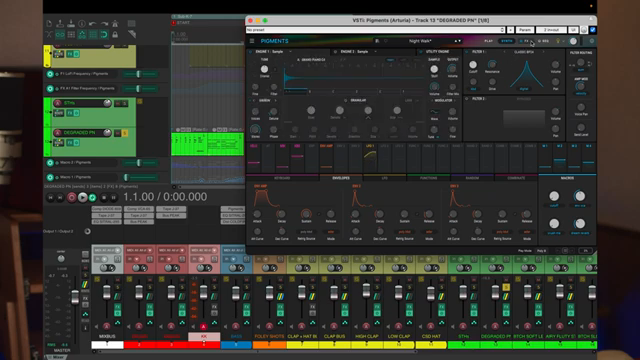The height and width of the screenshot is (360, 640).
Task: Switch to Pigments SYNTH view
Action: point(507,41)
